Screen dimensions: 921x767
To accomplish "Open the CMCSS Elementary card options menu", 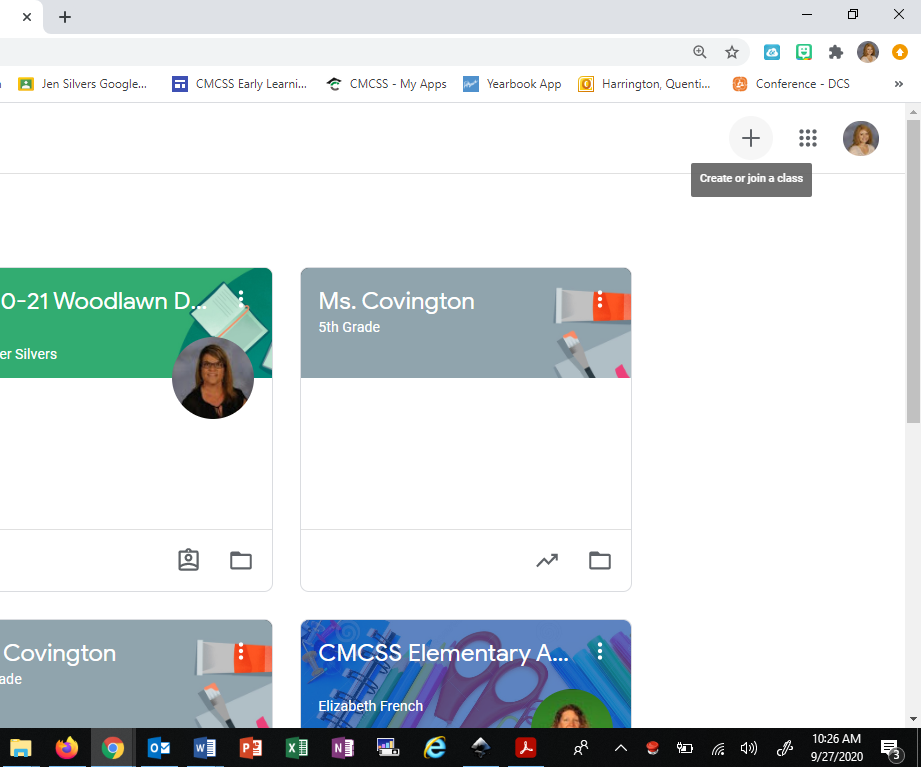I will point(599,650).
